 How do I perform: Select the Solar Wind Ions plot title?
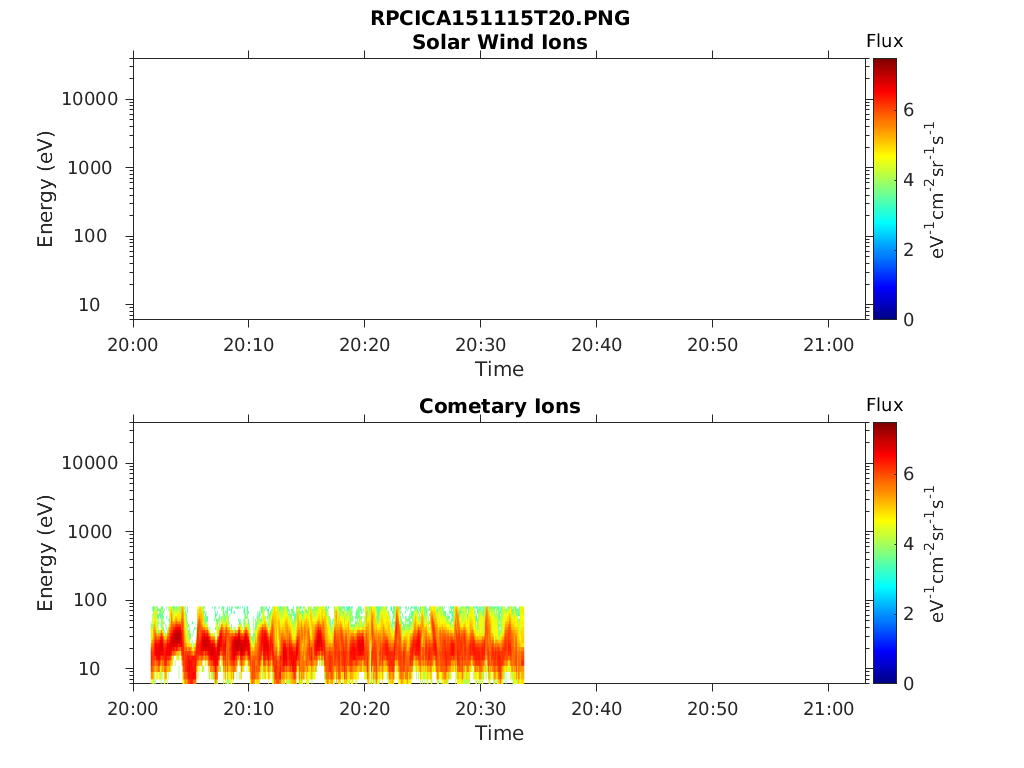point(500,42)
